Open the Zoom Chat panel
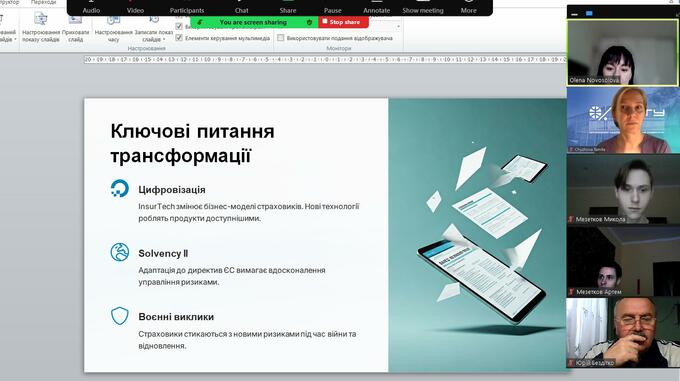 pyautogui.click(x=242, y=8)
